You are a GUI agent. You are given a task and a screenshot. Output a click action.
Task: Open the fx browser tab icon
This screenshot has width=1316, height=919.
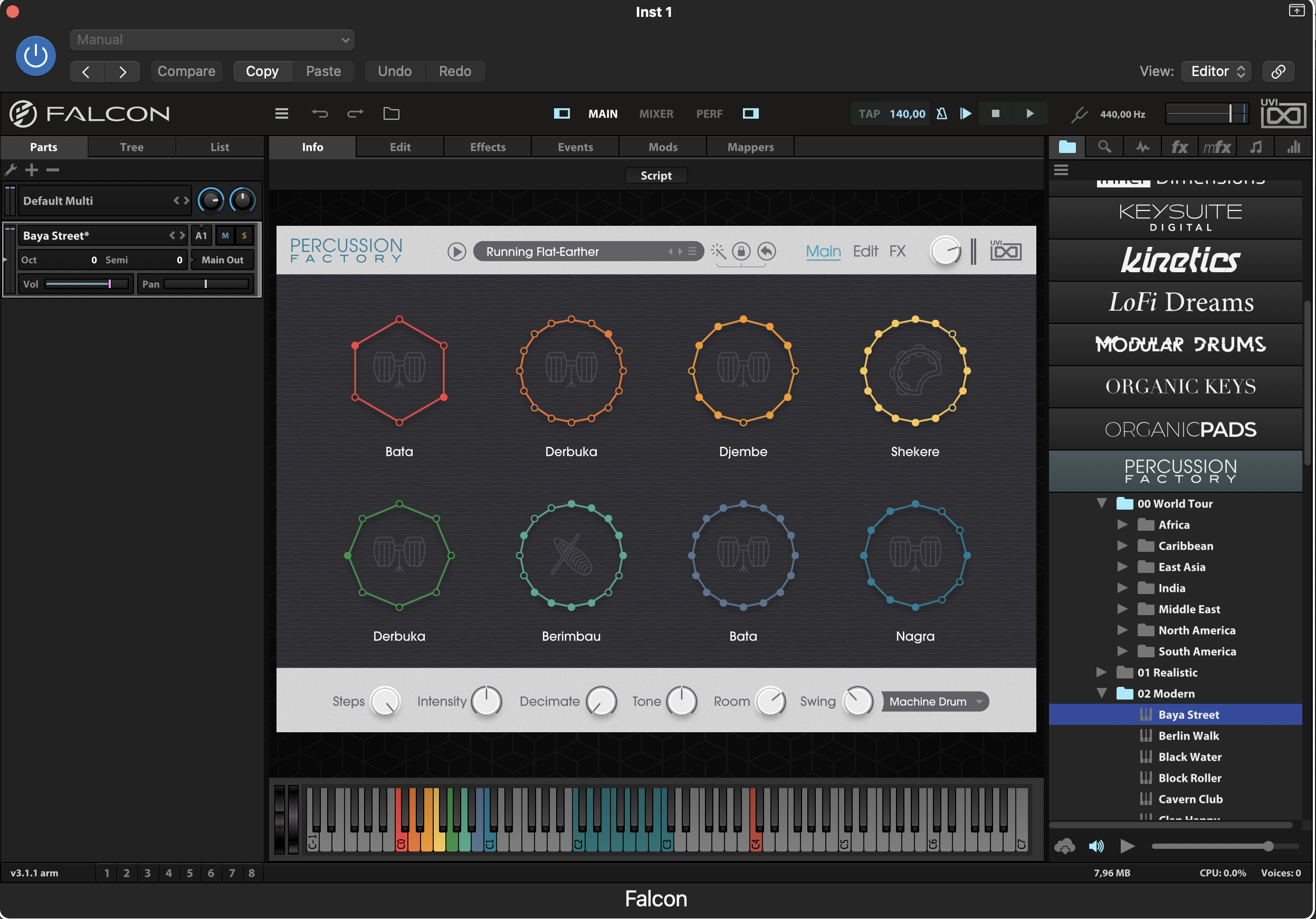coord(1179,147)
